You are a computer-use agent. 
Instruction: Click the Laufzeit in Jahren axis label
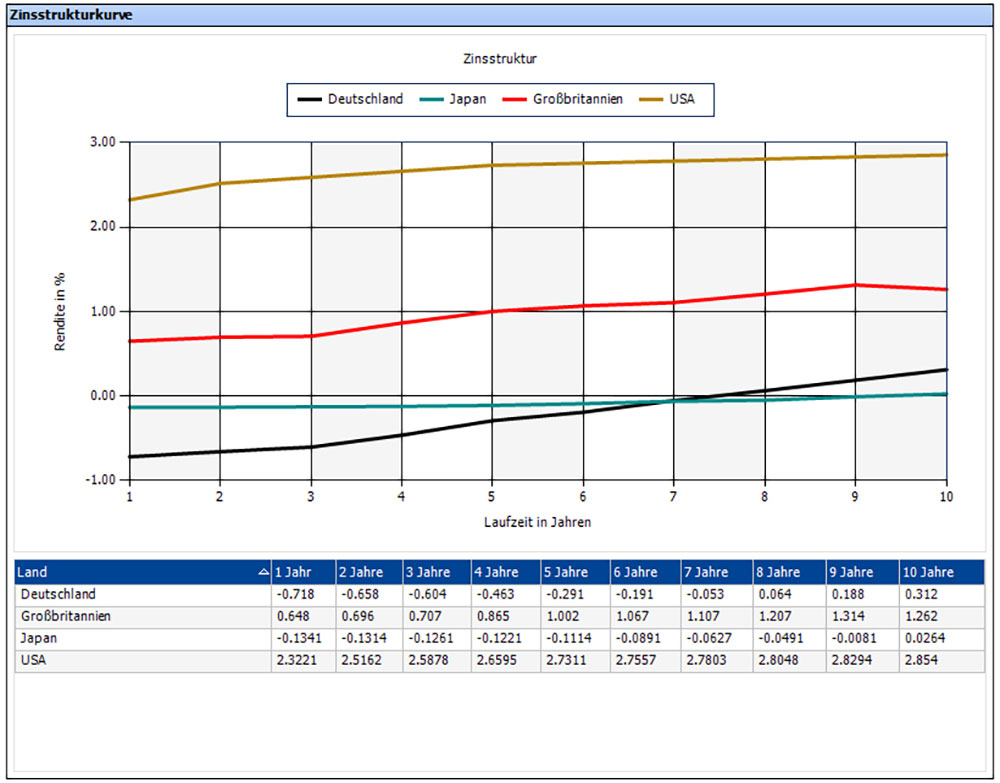tap(537, 521)
